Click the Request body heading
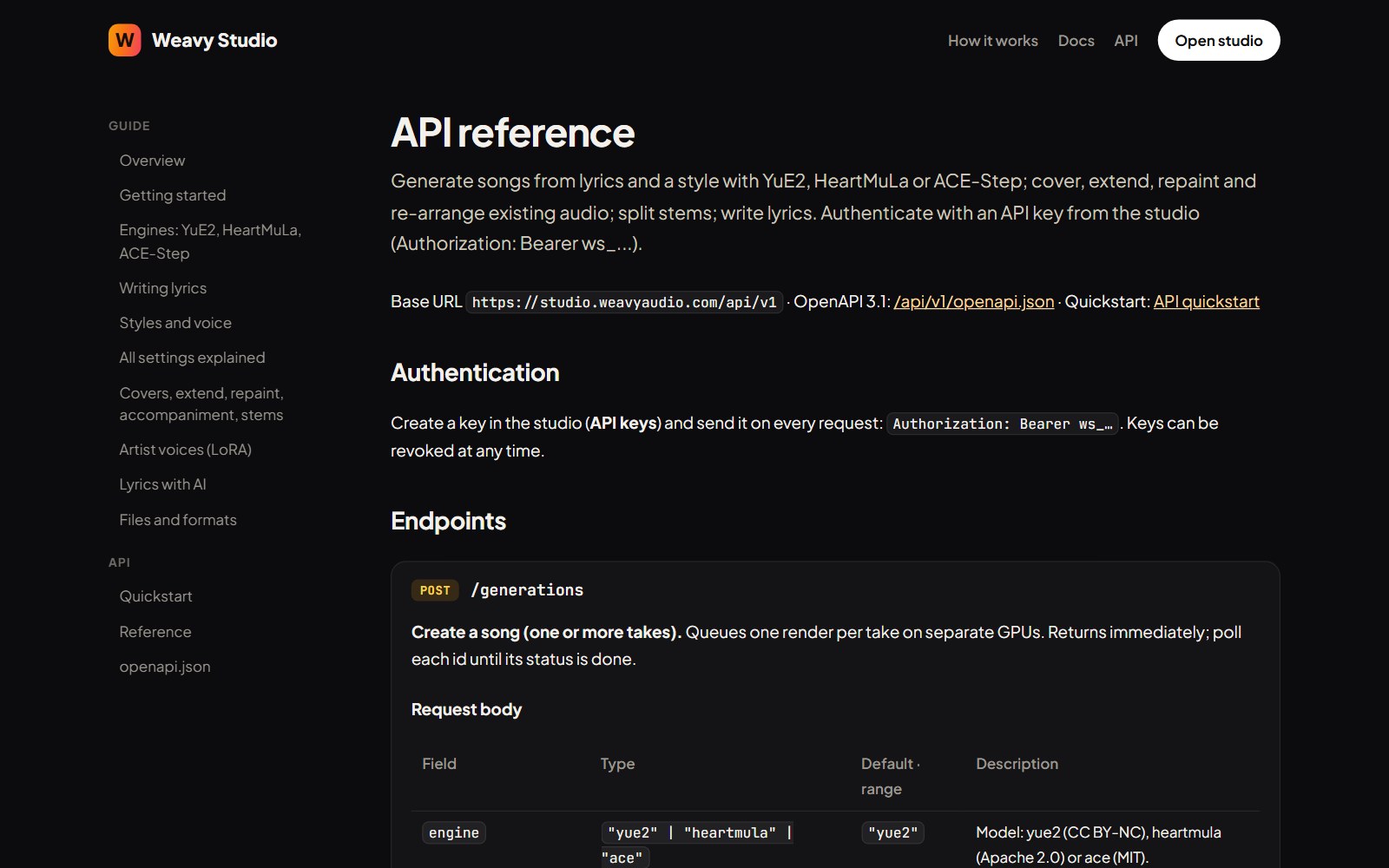The image size is (1389, 868). click(x=466, y=709)
